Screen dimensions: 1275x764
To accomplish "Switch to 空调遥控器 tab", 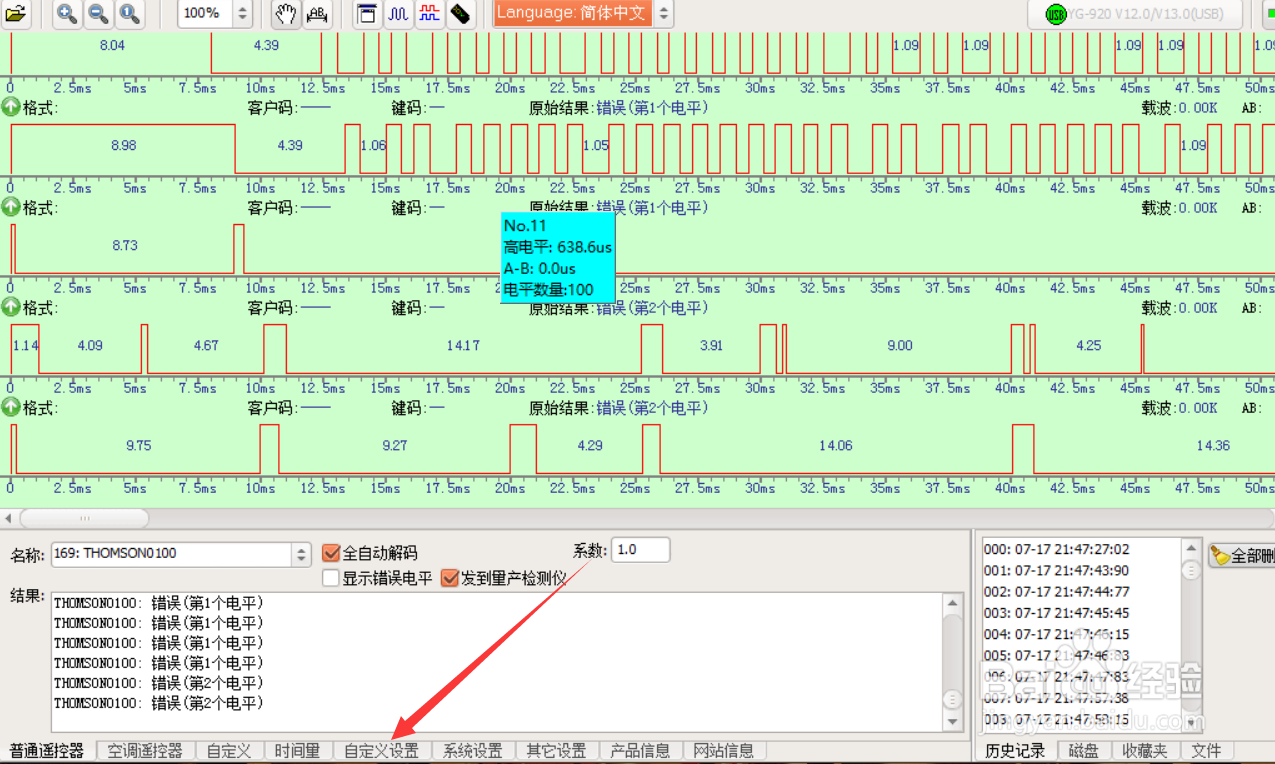I will pyautogui.click(x=145, y=751).
